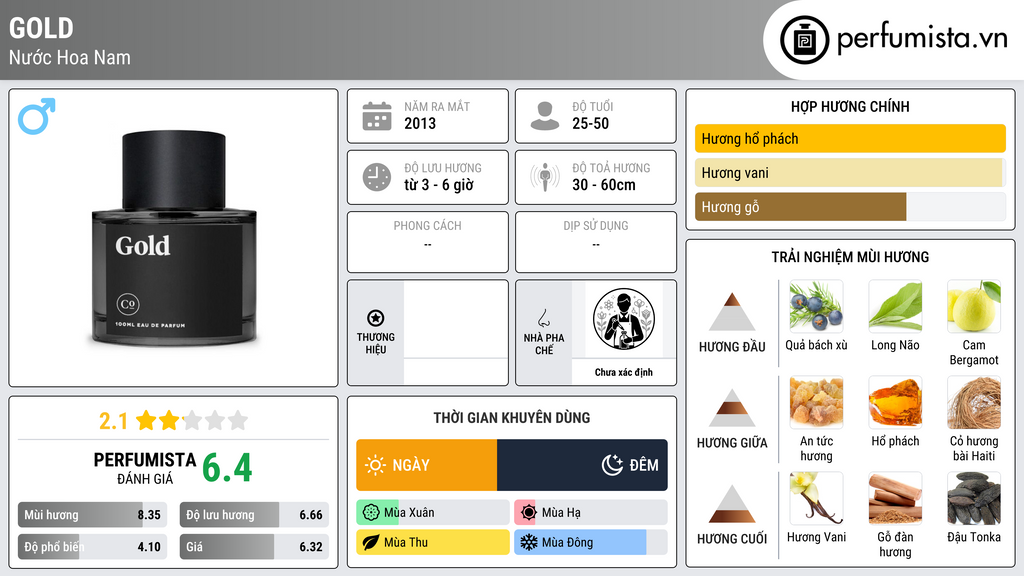Click the Đêm nighttime segment
Screen dimensions: 1024x576
pos(583,465)
